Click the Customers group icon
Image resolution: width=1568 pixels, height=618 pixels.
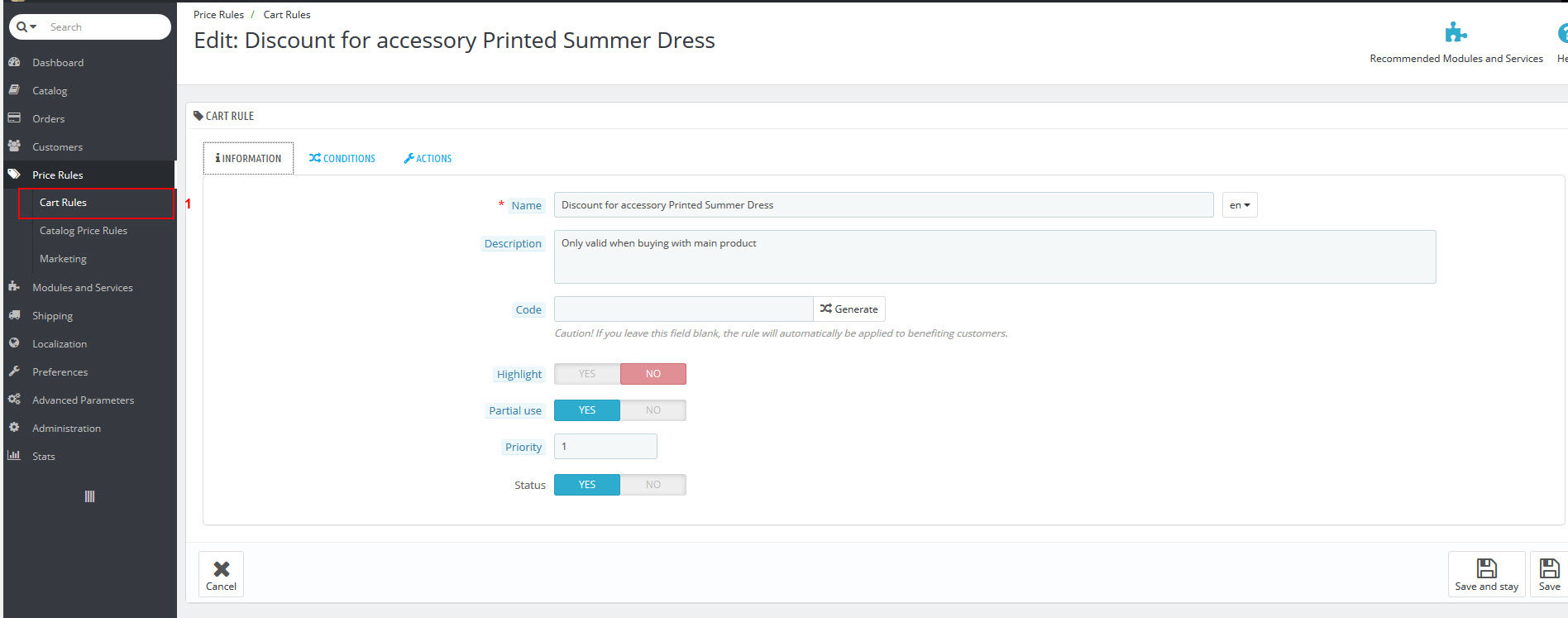(14, 146)
